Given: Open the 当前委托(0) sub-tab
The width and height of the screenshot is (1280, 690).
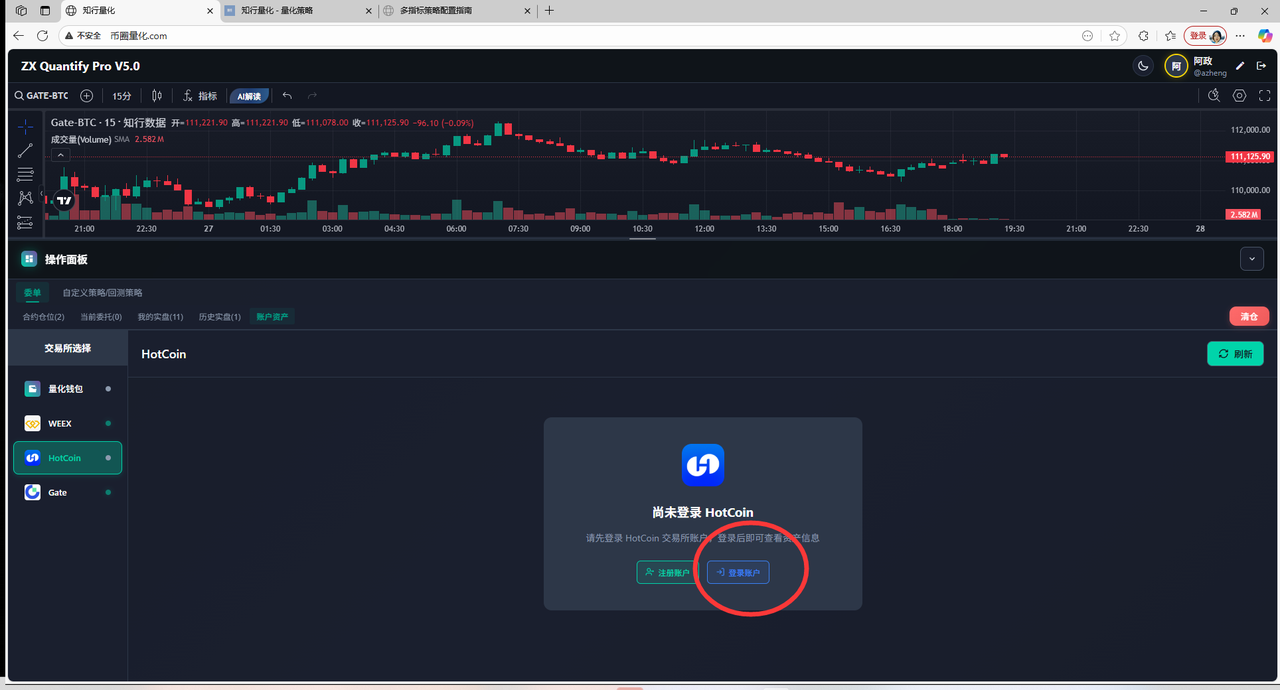Looking at the screenshot, I should pos(101,317).
